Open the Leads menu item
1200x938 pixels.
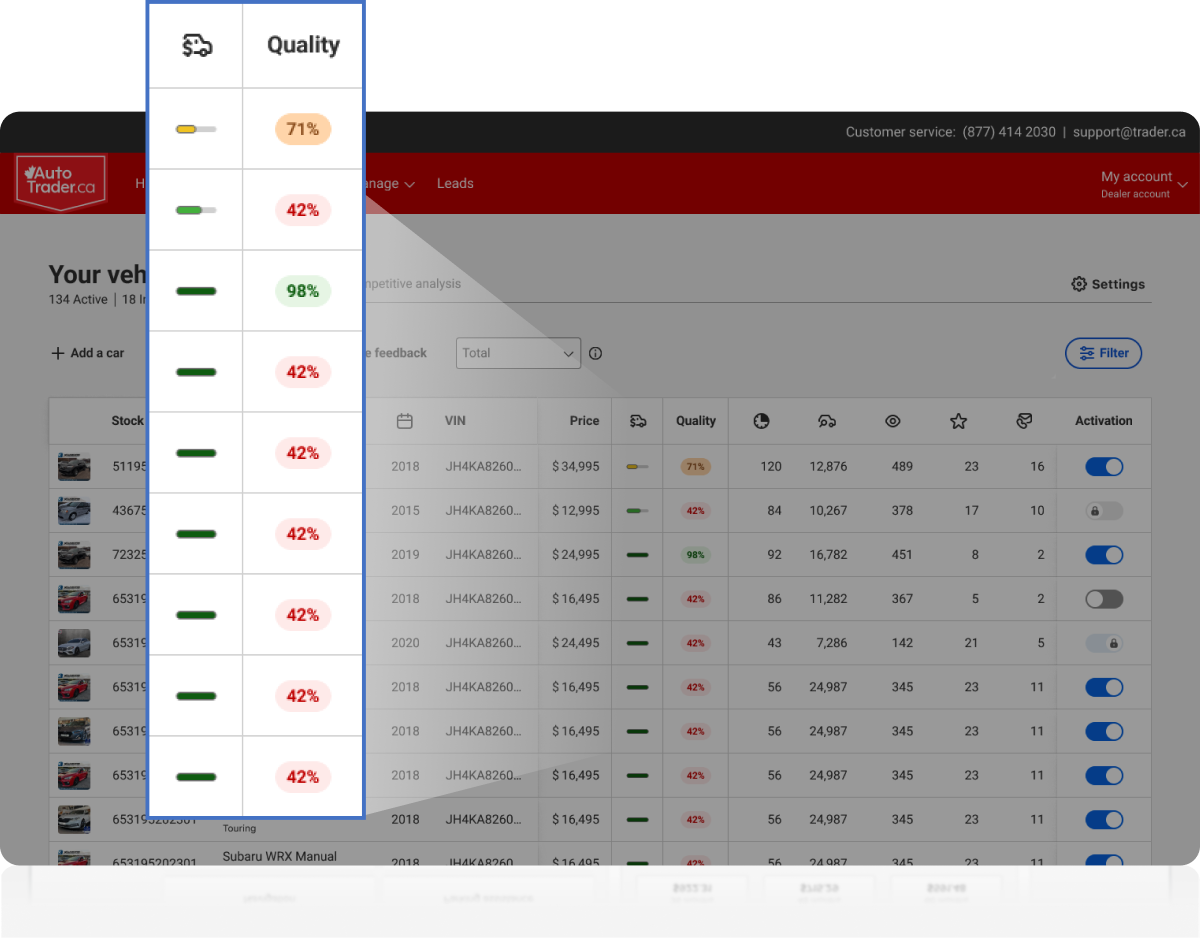(455, 184)
